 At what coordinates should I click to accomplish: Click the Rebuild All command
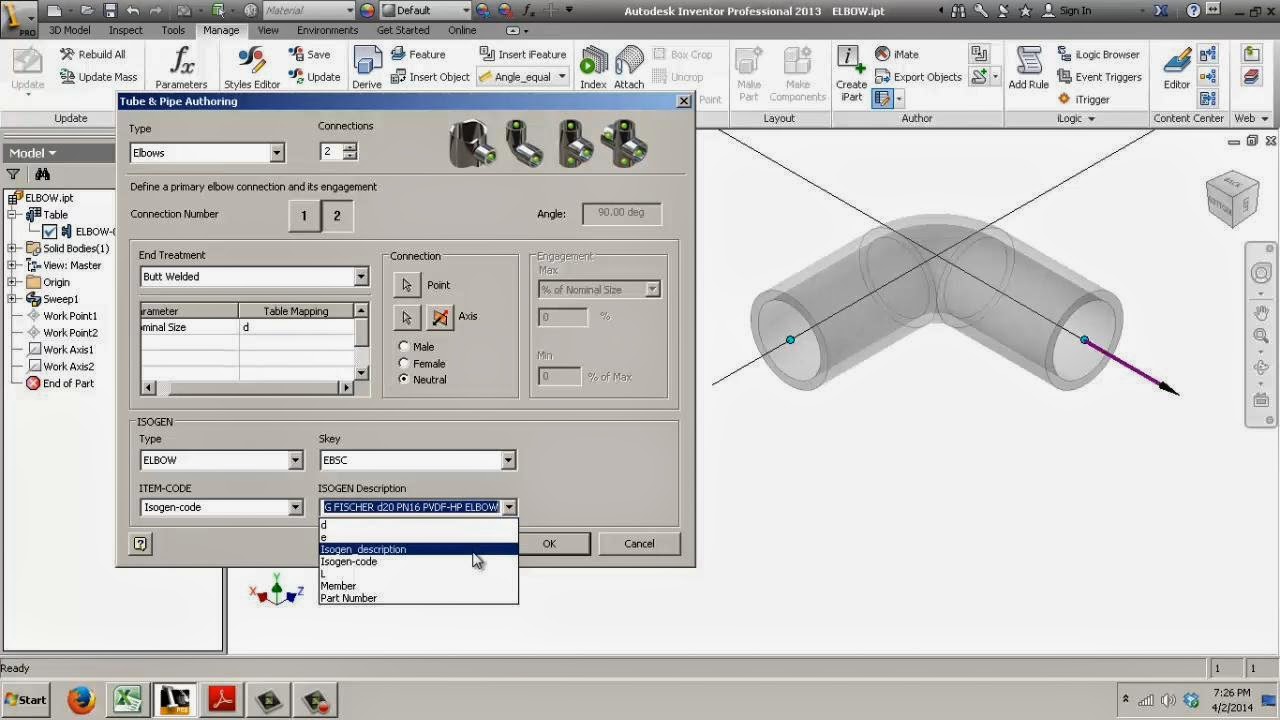92,55
